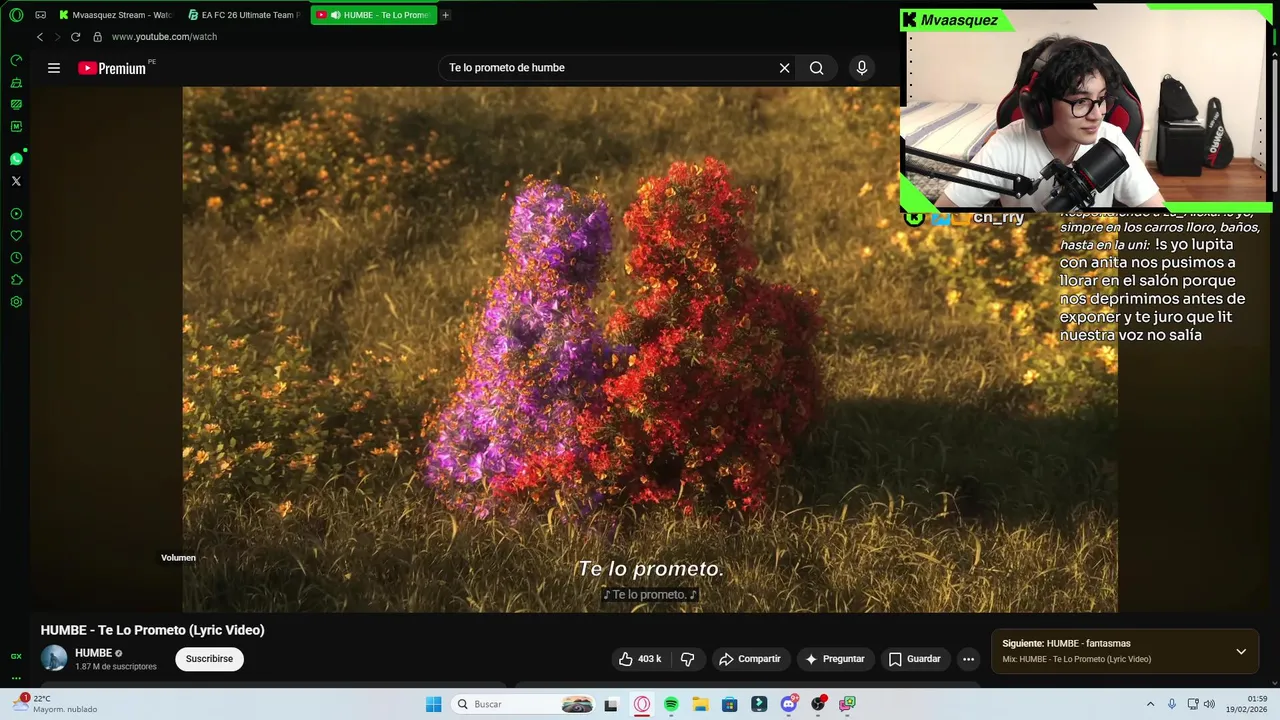Save the video with Guardar
This screenshot has width=1280, height=720.
[915, 659]
